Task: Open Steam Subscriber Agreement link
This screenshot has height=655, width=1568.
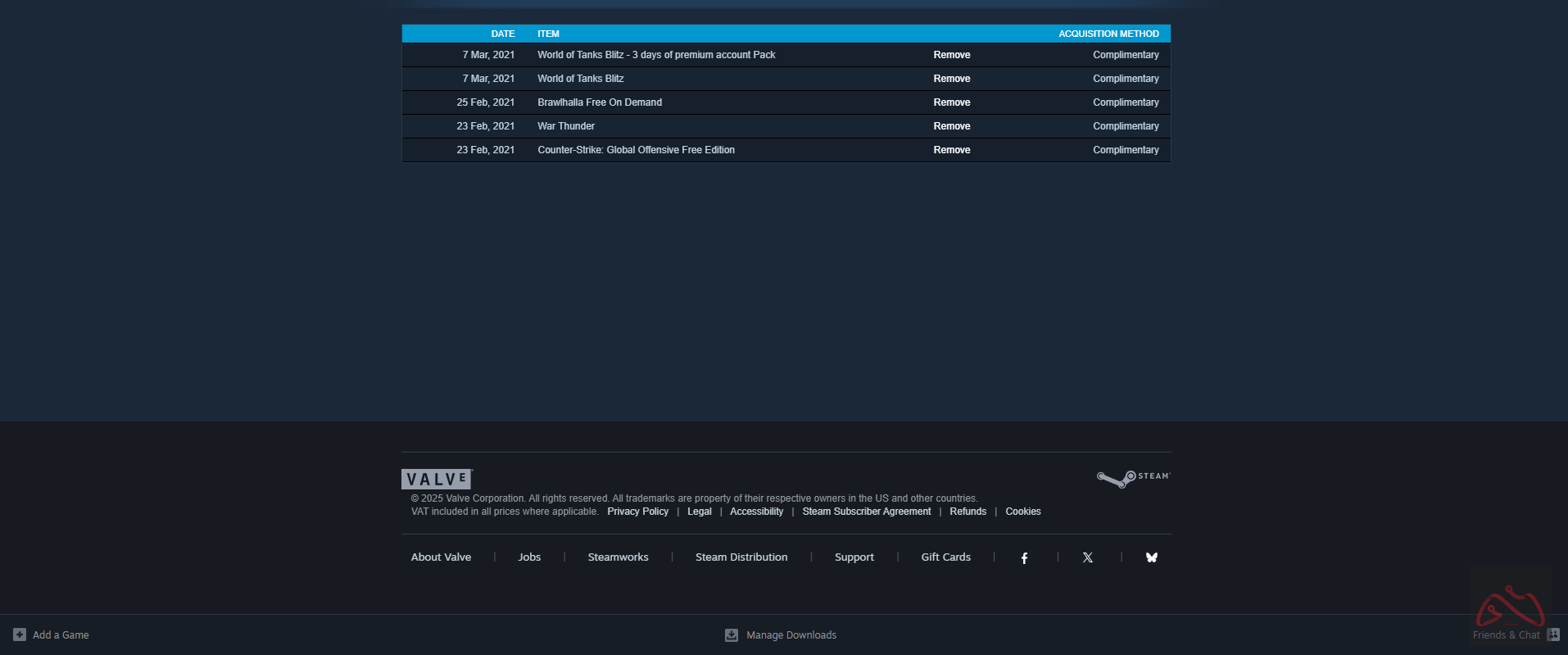Action: pos(866,512)
